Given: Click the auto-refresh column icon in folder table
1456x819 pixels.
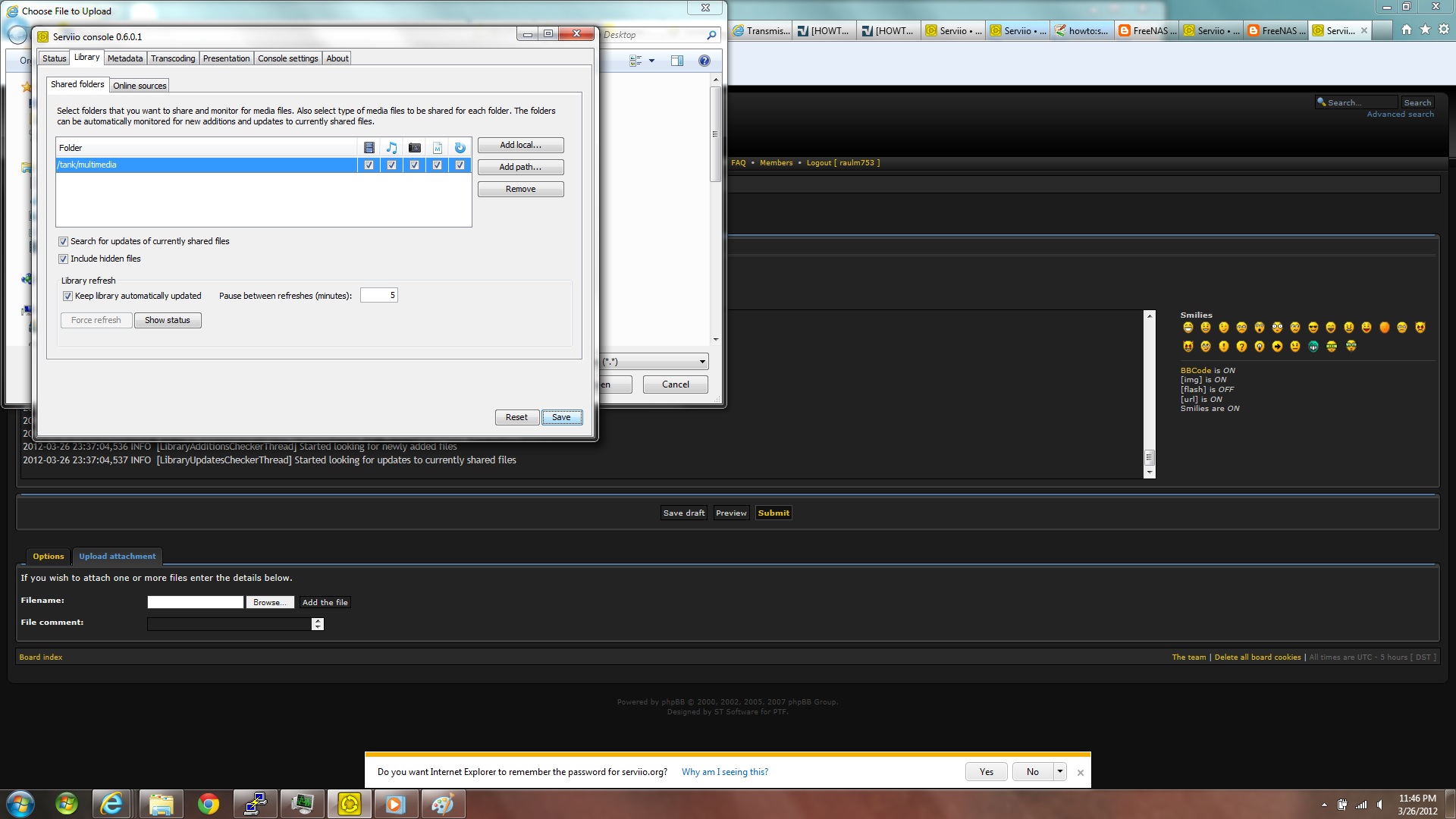Looking at the screenshot, I should (460, 148).
